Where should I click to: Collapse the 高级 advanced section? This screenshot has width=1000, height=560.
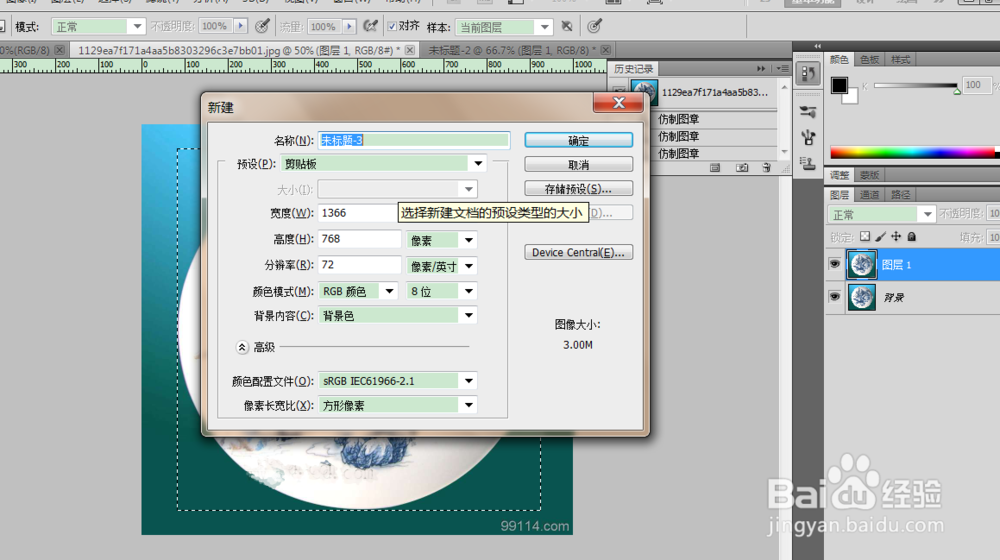242,347
